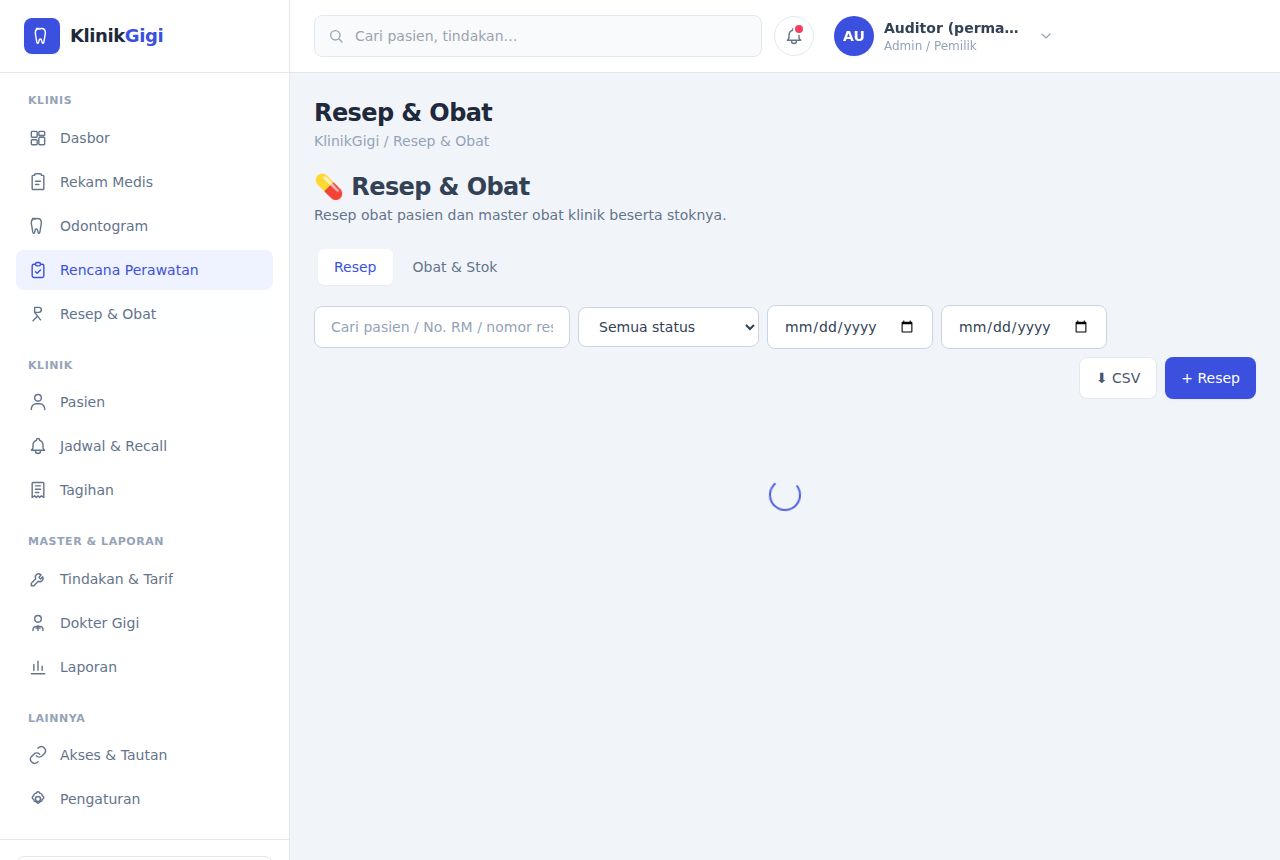This screenshot has width=1280, height=860.
Task: Select the Laporan chart icon
Action: (x=38, y=667)
